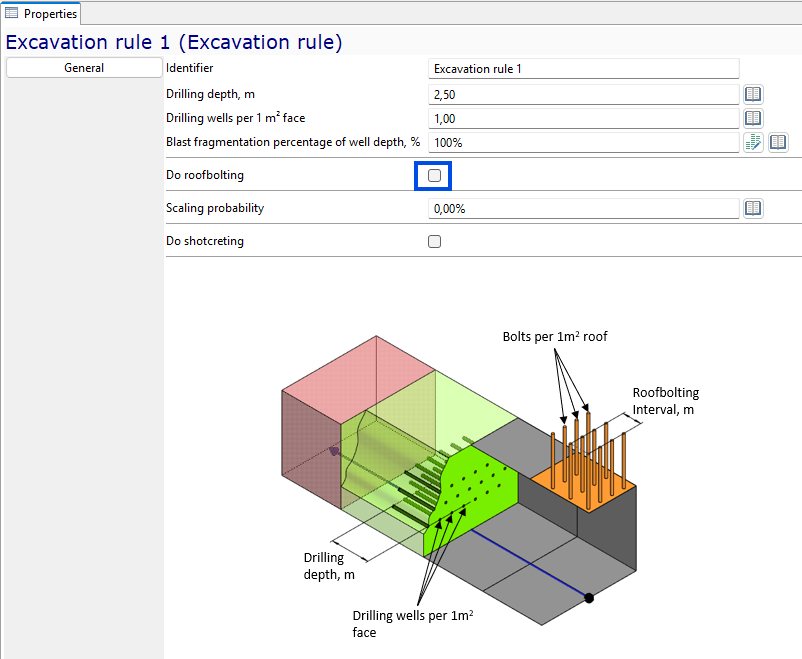
Task: Click the 'Do roofbolting' label
Action: tap(205, 175)
